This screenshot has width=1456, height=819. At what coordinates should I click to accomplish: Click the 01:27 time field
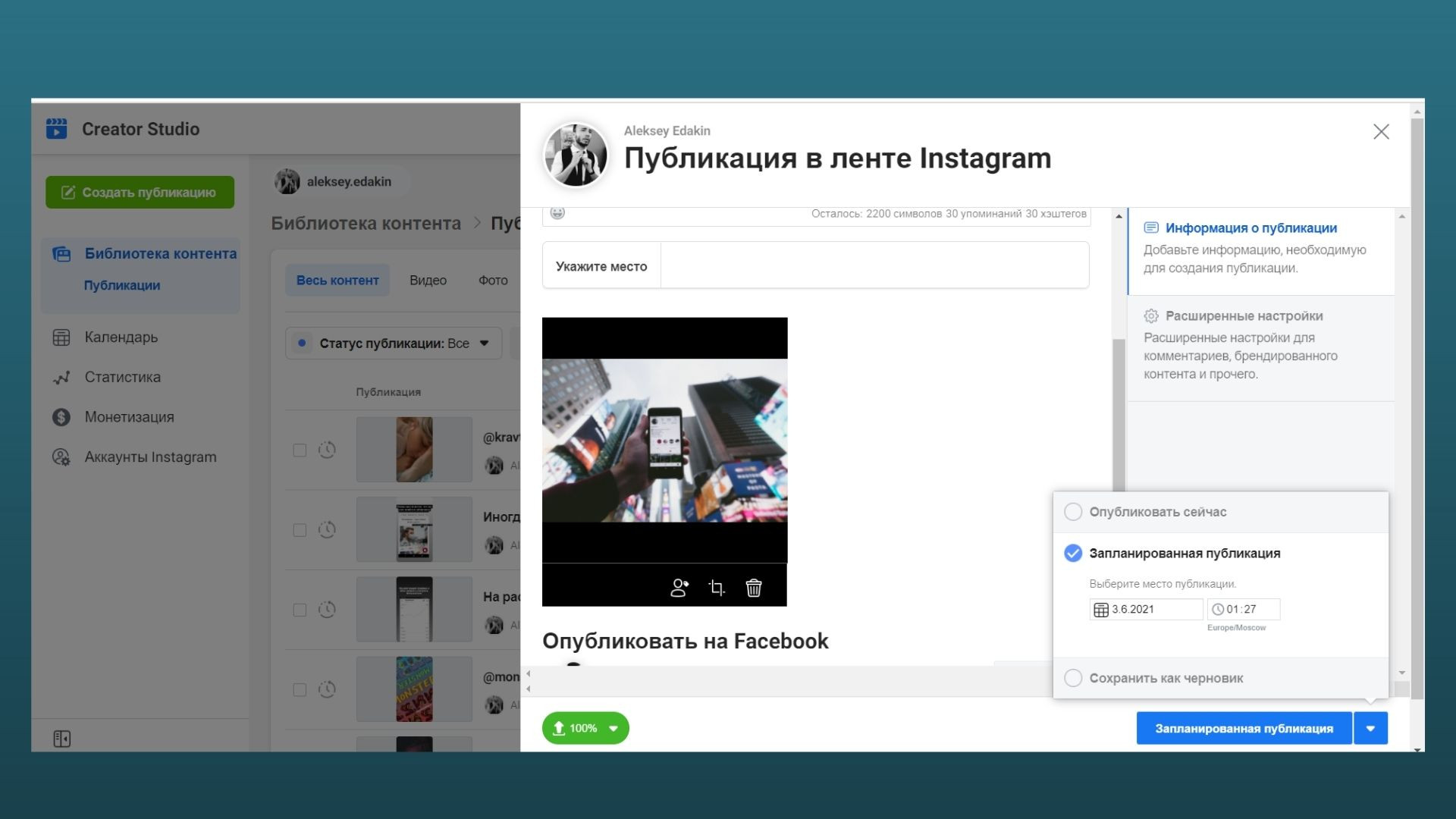pyautogui.click(x=1244, y=610)
